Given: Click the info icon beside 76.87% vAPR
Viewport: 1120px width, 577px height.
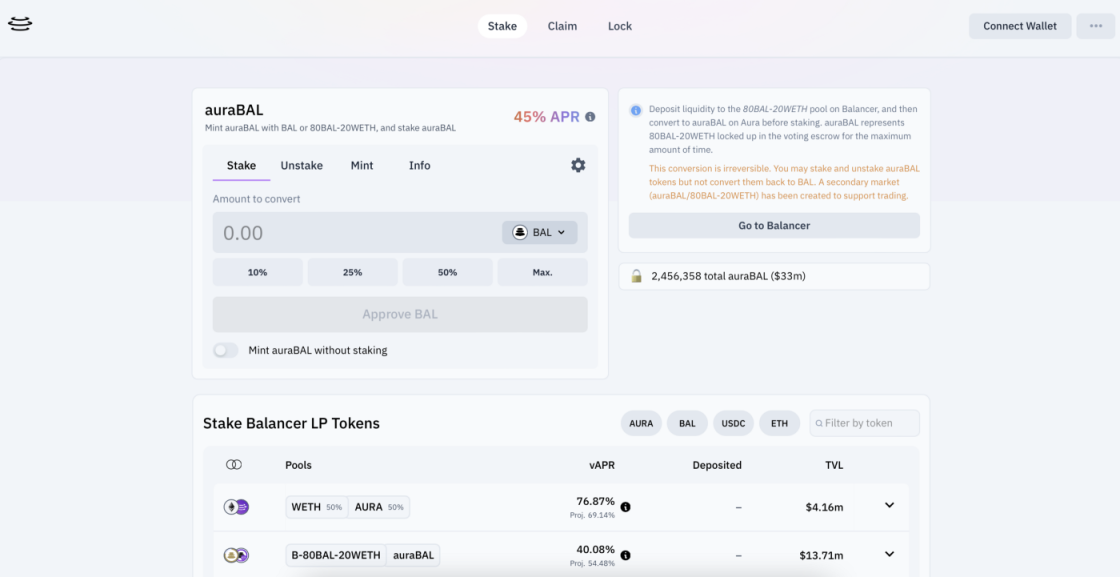Looking at the screenshot, I should pyautogui.click(x=626, y=507).
